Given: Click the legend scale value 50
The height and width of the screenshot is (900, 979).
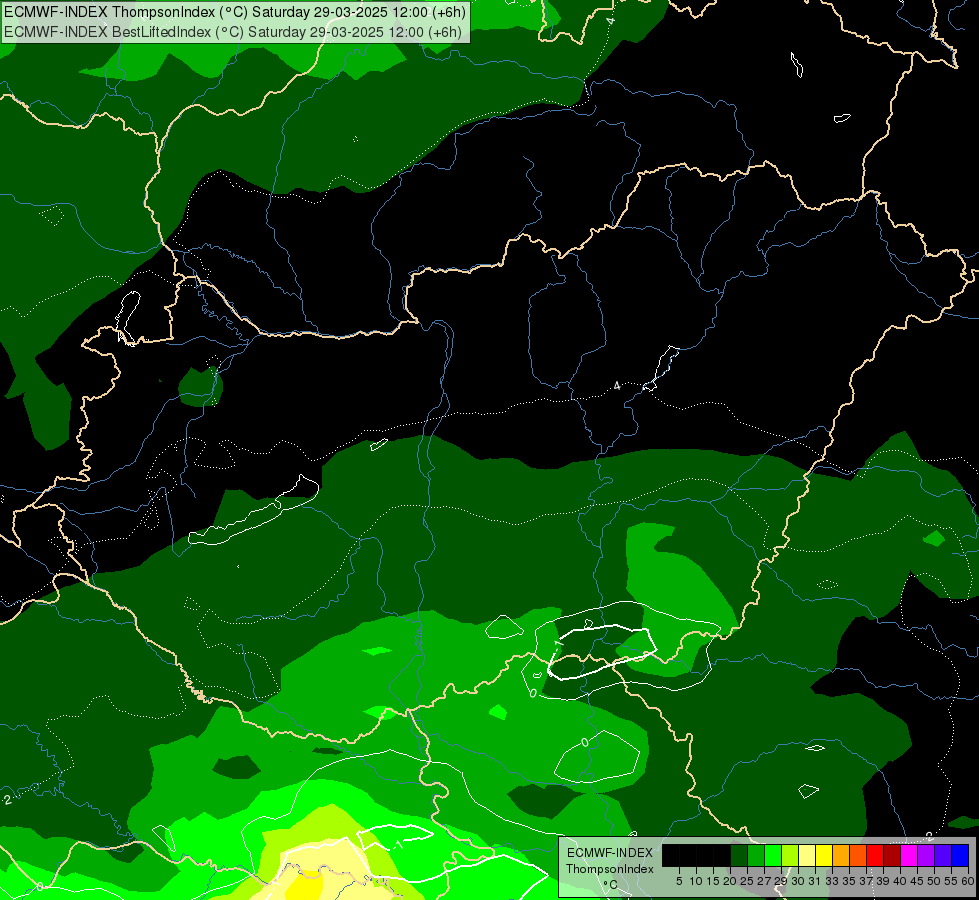Looking at the screenshot, I should pos(934,881).
